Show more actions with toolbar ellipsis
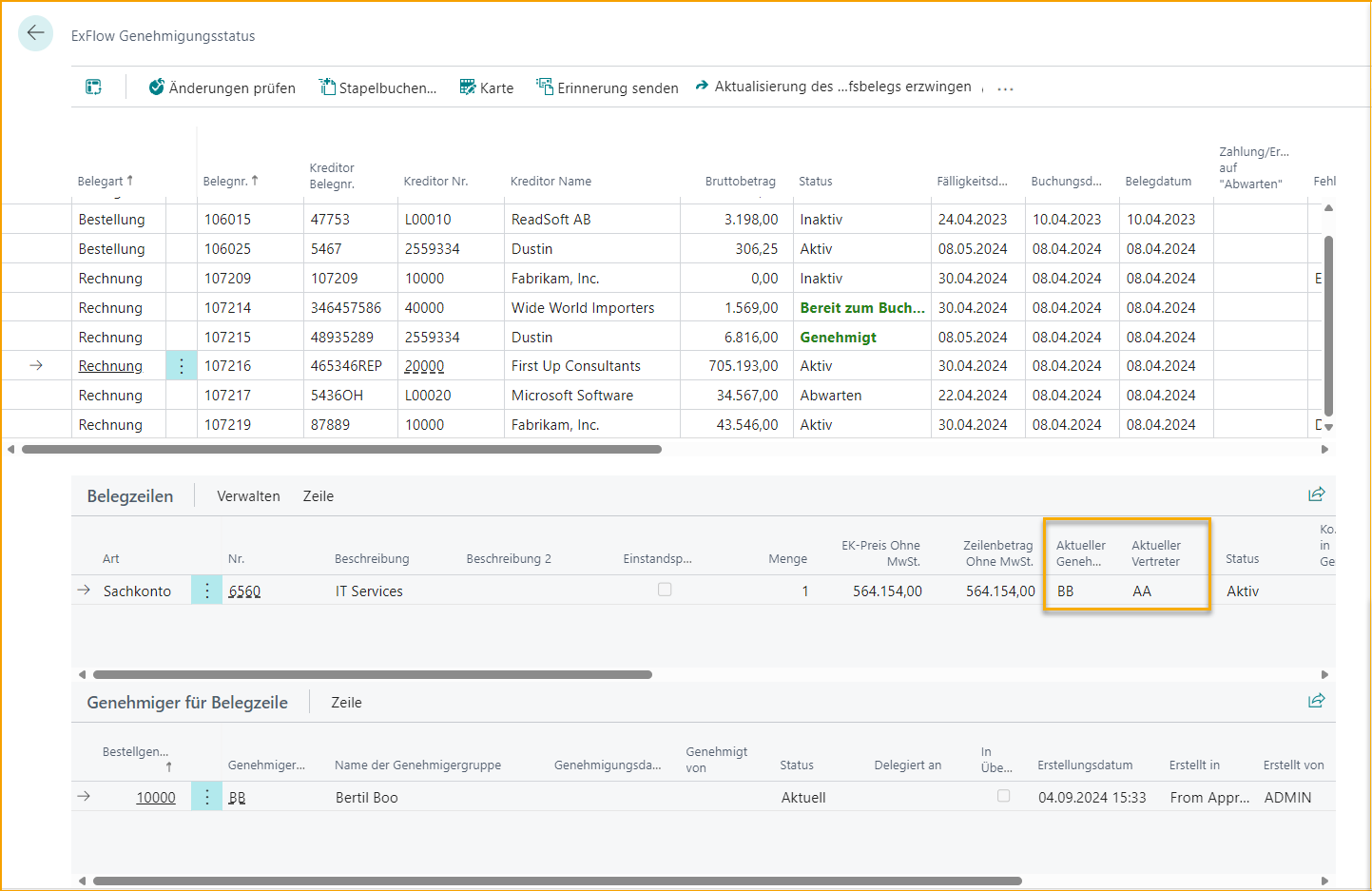The height and width of the screenshot is (891, 1372). click(x=1005, y=88)
